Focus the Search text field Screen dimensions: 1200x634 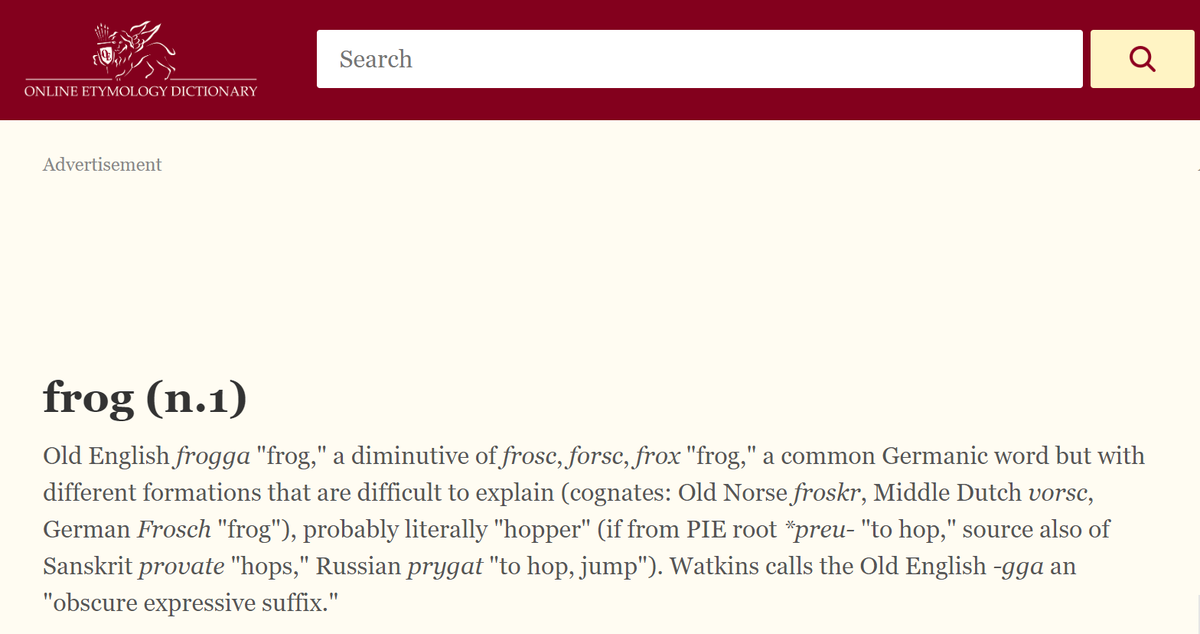click(x=700, y=59)
